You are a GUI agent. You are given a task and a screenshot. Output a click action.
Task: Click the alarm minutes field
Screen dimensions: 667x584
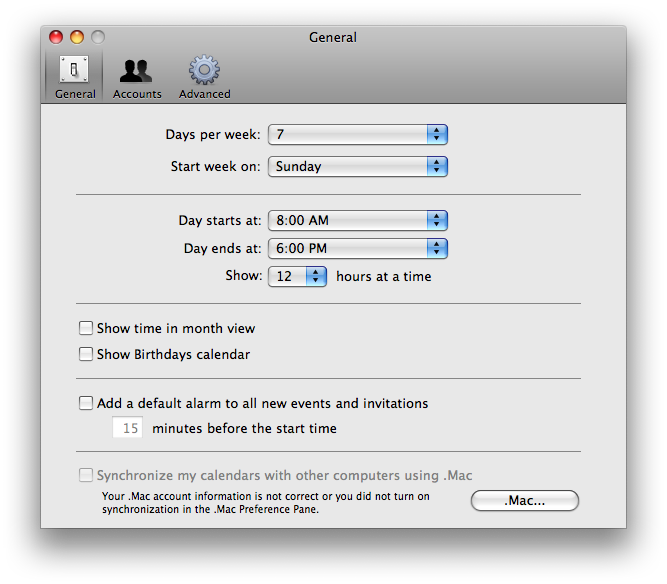click(128, 427)
